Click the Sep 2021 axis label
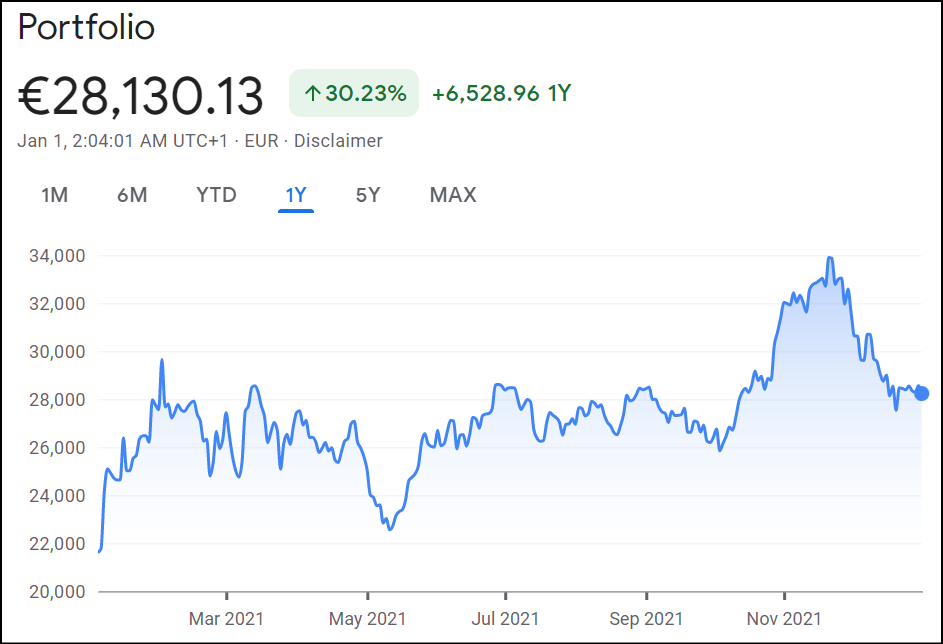Image resolution: width=943 pixels, height=644 pixels. click(646, 619)
